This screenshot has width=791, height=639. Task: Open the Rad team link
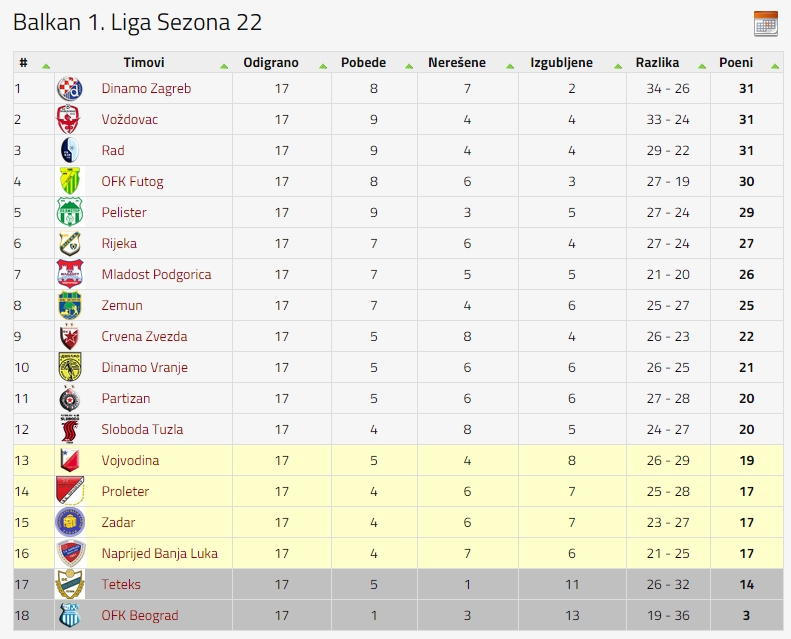[113, 150]
